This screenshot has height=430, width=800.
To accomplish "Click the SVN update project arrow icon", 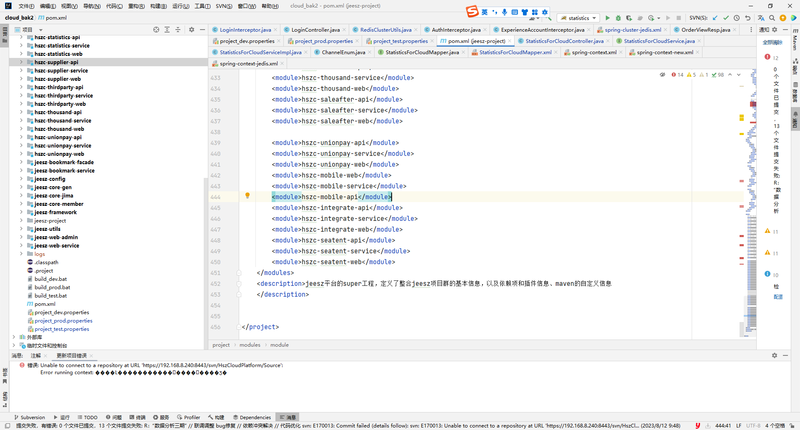I will tap(715, 18).
